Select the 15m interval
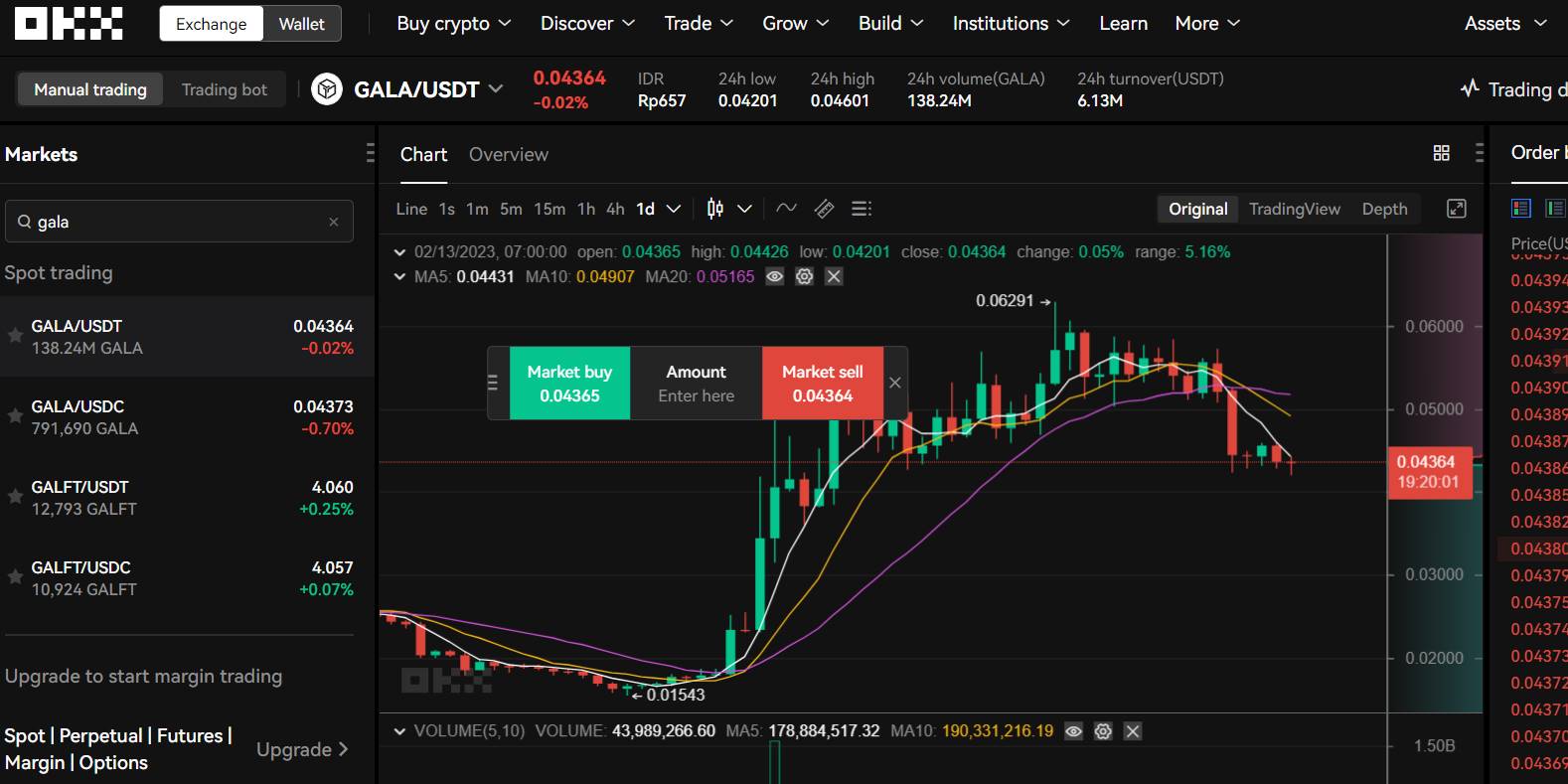This screenshot has width=1568, height=784. (x=549, y=209)
